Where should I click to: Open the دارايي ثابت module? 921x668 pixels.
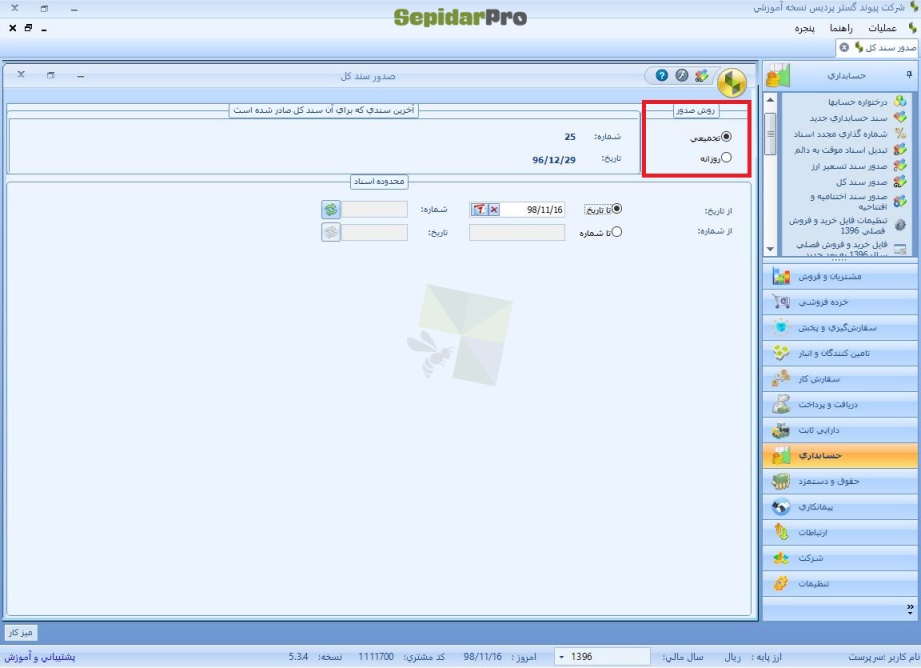pyautogui.click(x=840, y=430)
